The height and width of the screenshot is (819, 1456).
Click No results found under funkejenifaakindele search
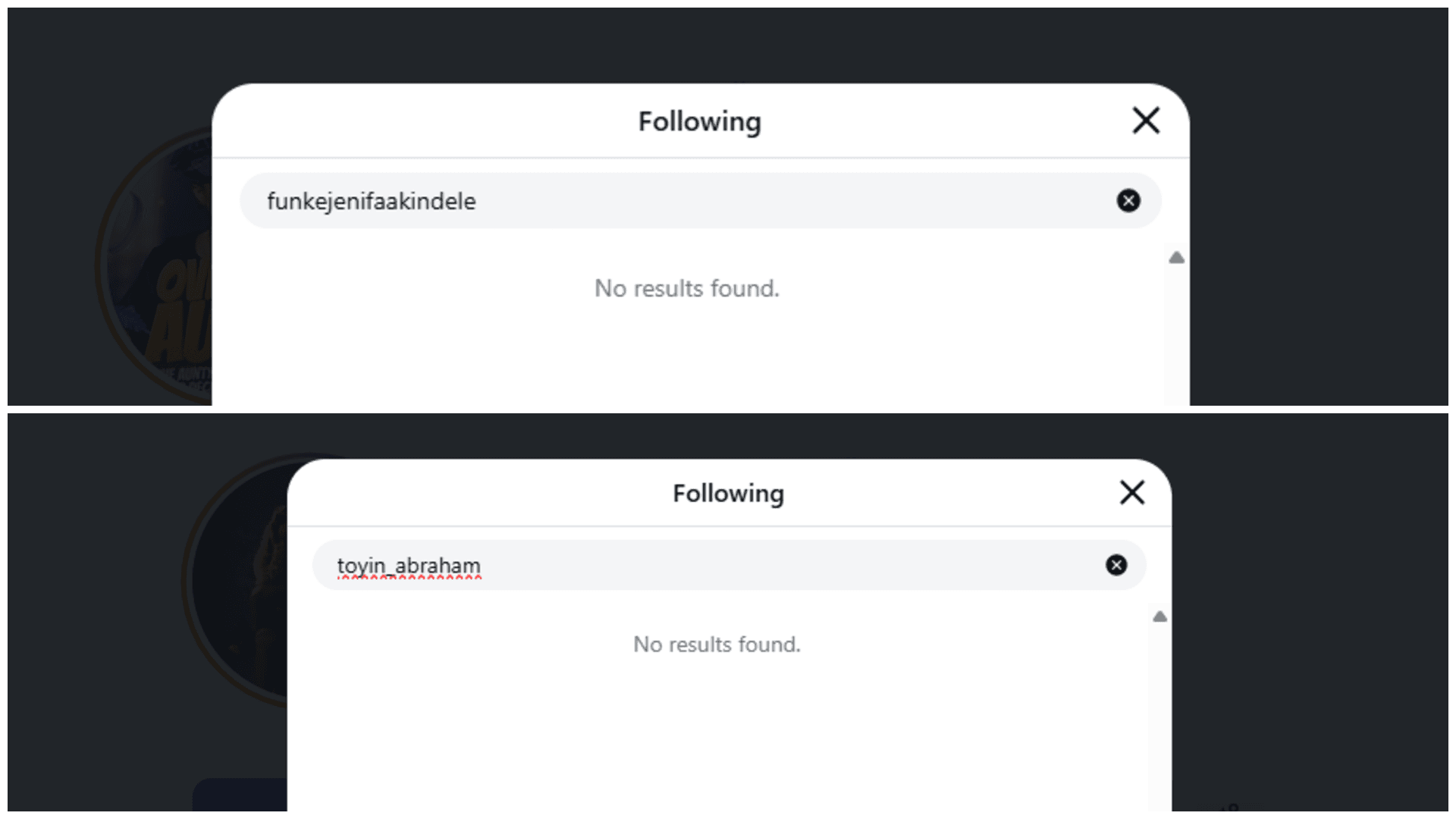[x=687, y=288]
